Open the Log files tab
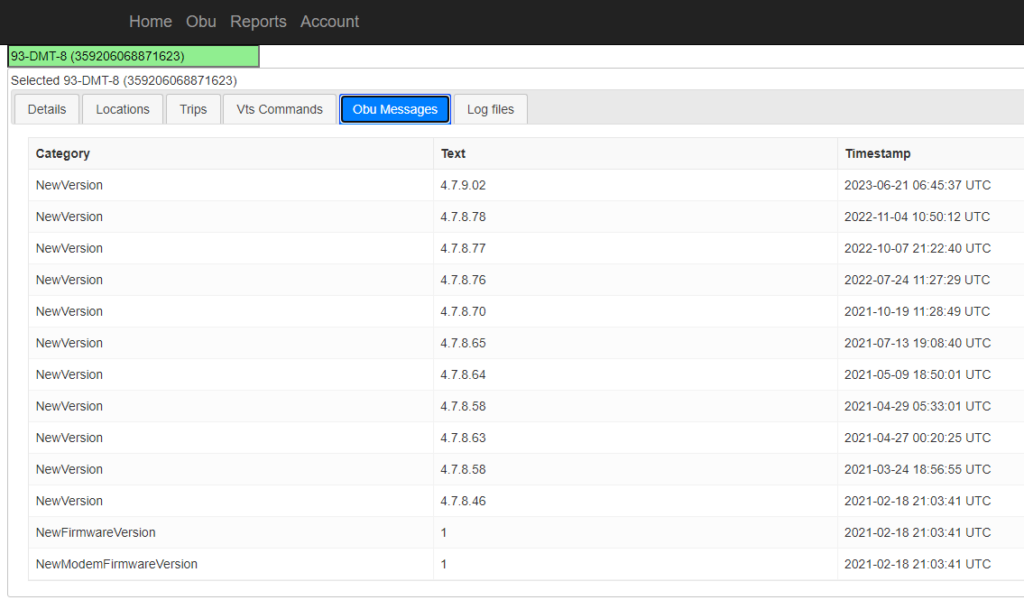1024x600 pixels. tap(490, 109)
